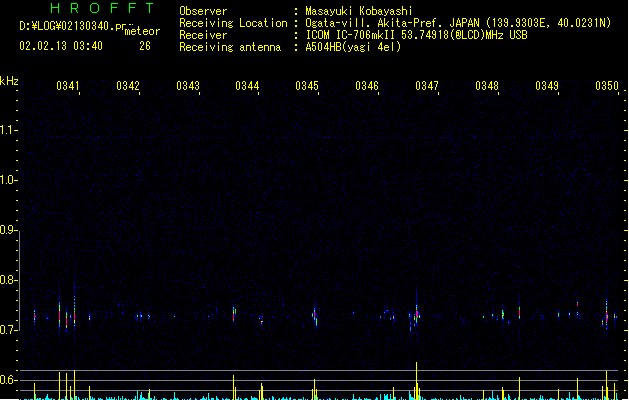Click time marker 0350
Viewport: 629px width, 400px height.
click(607, 86)
